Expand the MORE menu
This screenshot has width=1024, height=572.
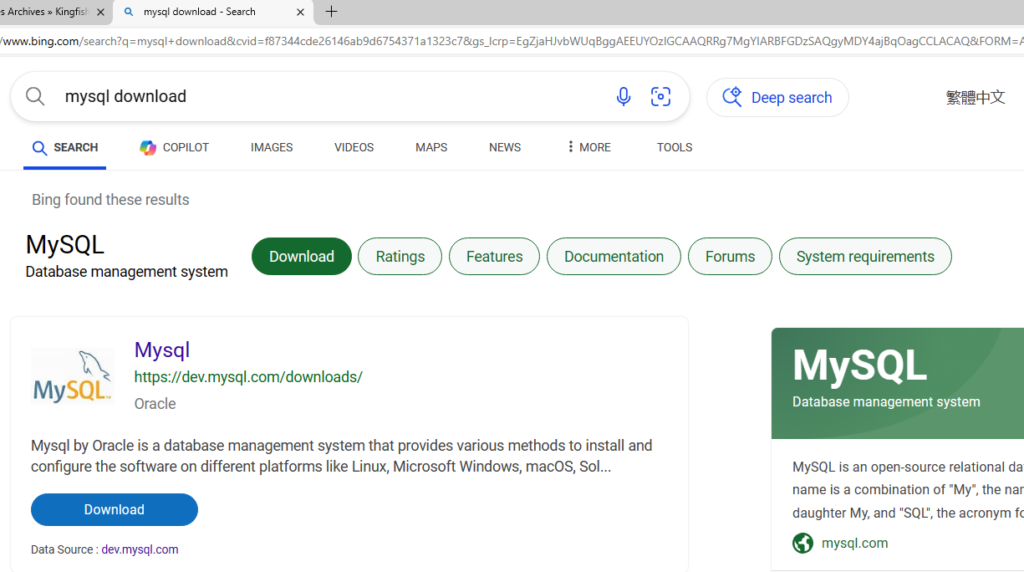[x=589, y=148]
